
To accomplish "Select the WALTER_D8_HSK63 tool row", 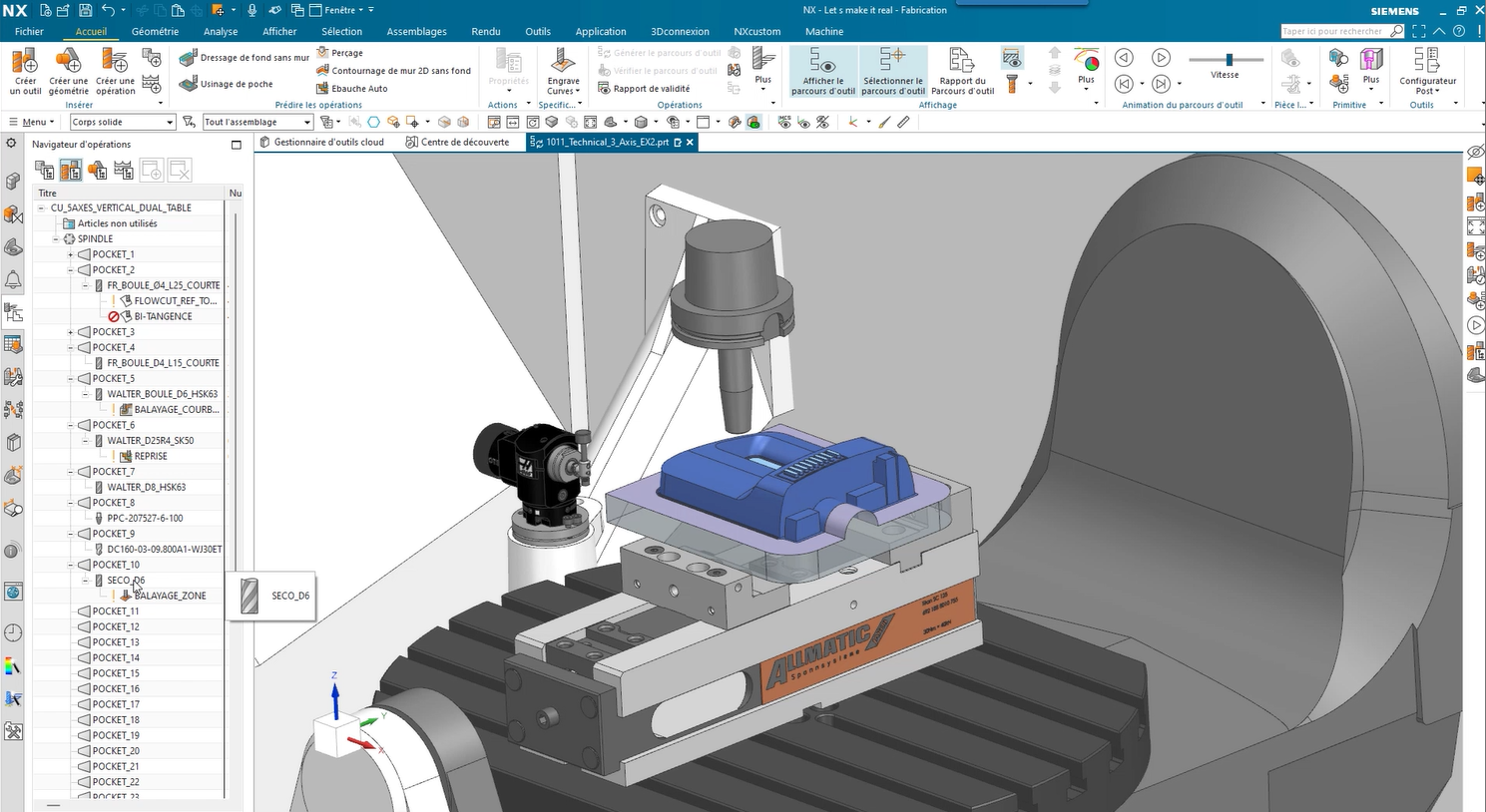I will [x=147, y=487].
